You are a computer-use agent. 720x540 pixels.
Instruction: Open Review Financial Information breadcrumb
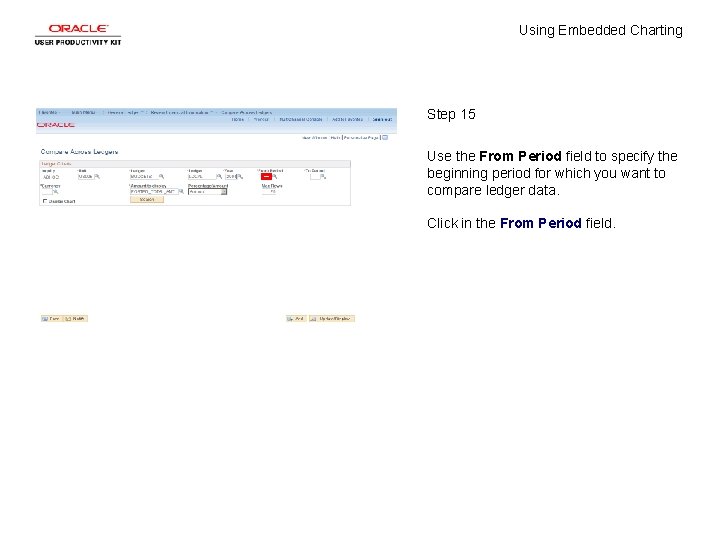click(179, 112)
